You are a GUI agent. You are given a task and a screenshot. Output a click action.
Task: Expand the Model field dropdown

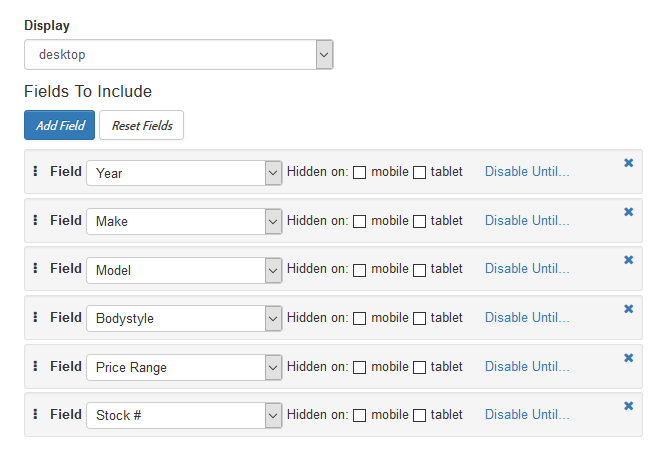(185, 270)
